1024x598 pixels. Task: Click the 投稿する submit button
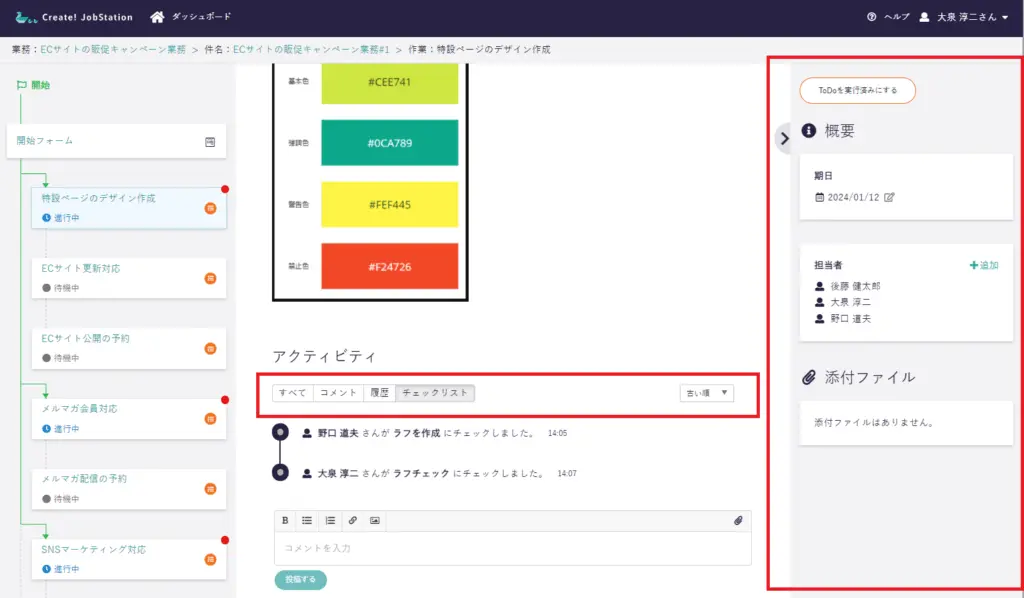300,579
